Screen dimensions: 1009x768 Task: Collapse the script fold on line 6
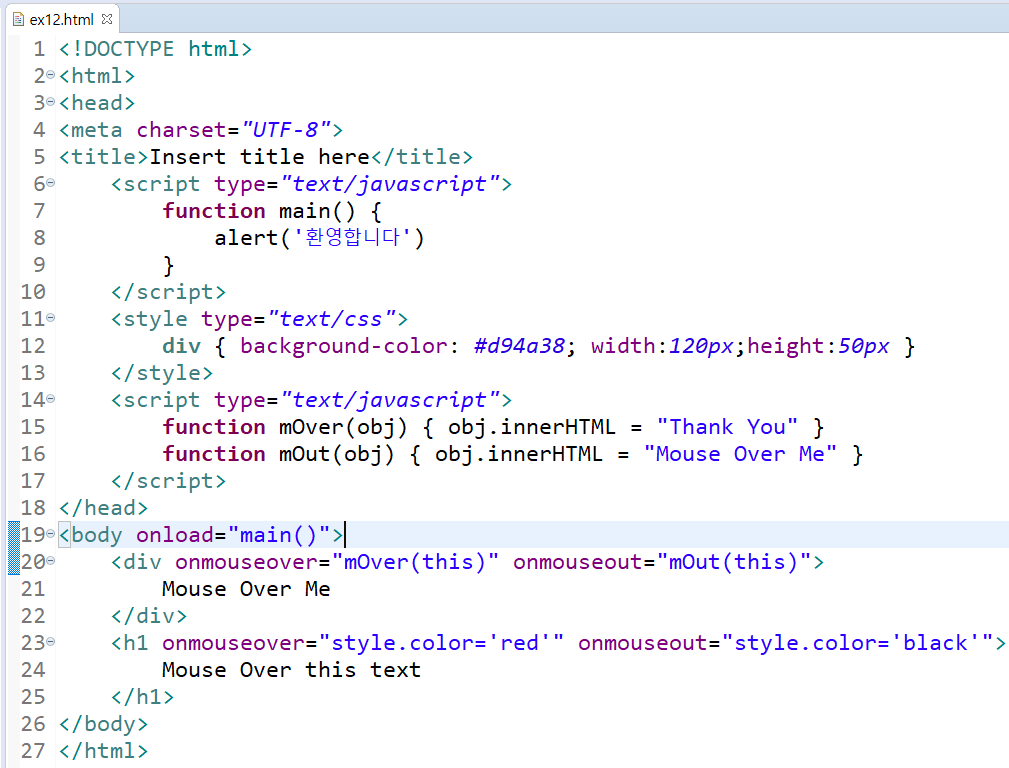[51, 183]
